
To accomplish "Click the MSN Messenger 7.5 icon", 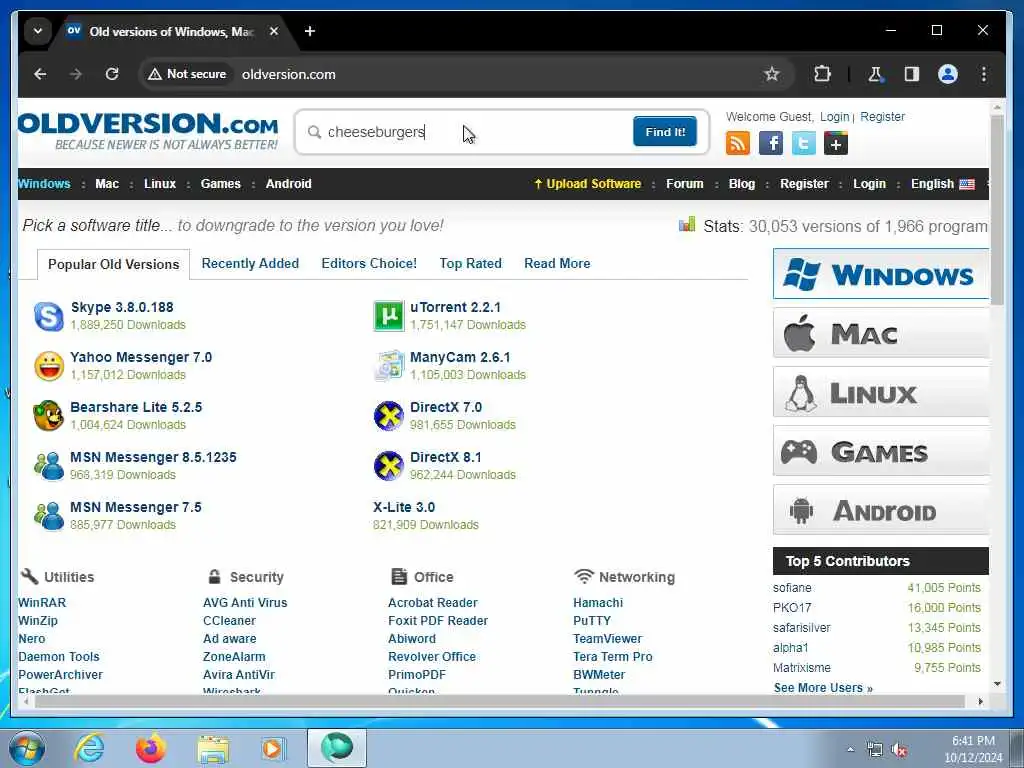I will point(49,516).
